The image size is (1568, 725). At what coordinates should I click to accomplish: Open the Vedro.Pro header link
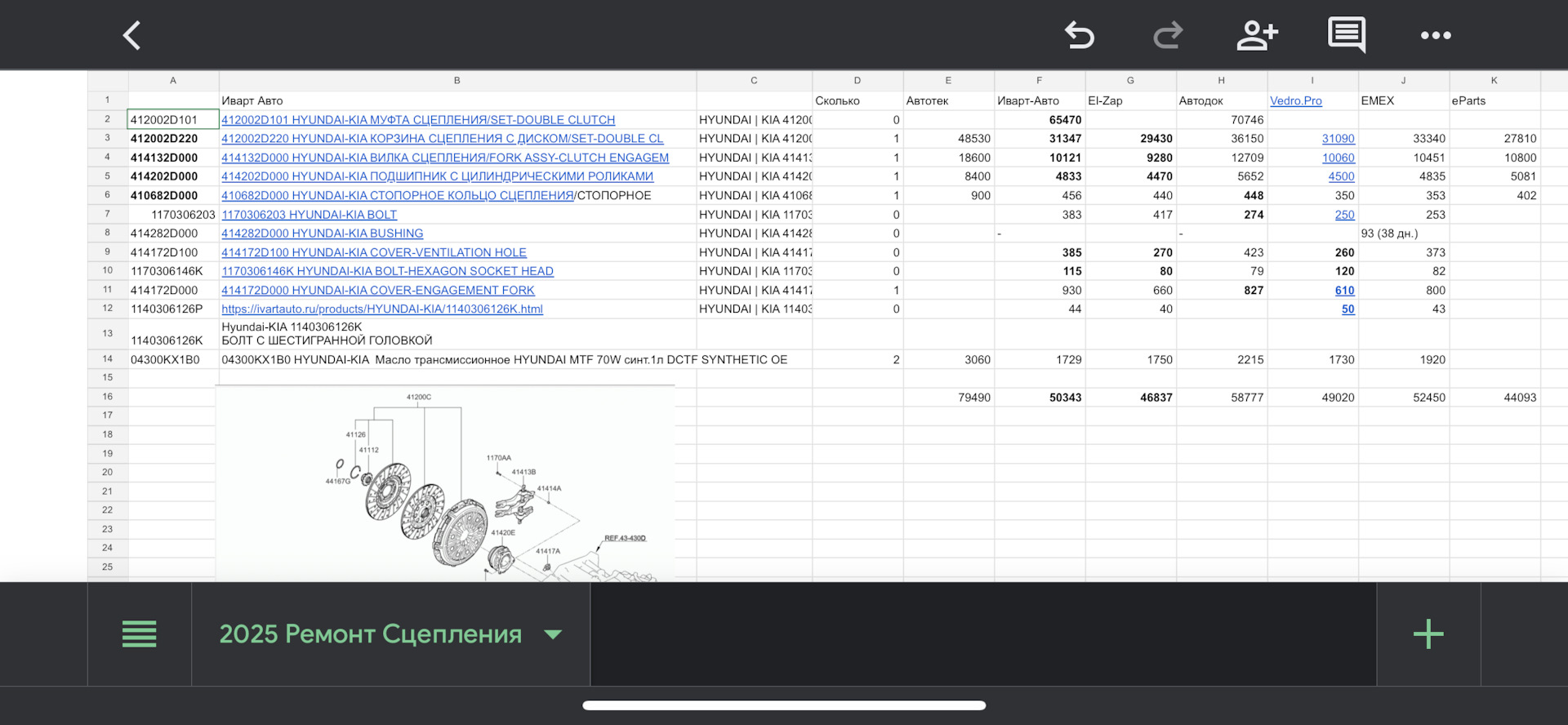[1295, 100]
